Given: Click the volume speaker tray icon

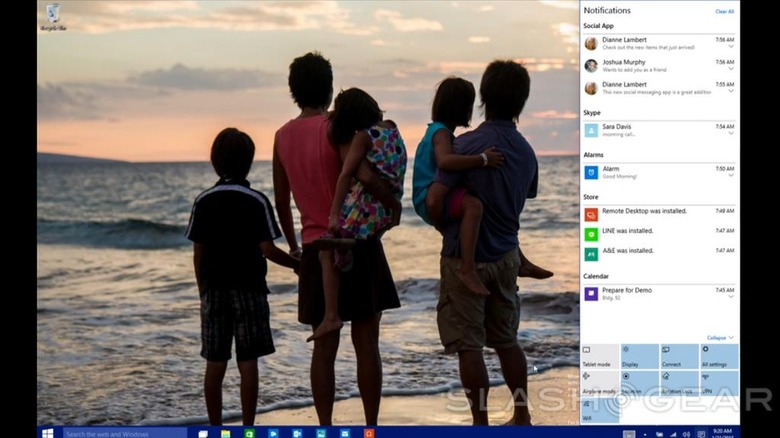Looking at the screenshot, I should 686,435.
